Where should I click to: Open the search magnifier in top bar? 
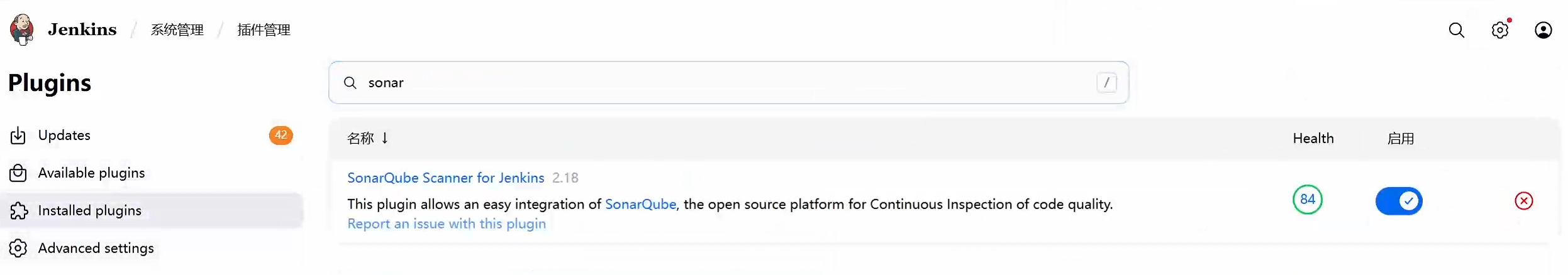[1456, 30]
